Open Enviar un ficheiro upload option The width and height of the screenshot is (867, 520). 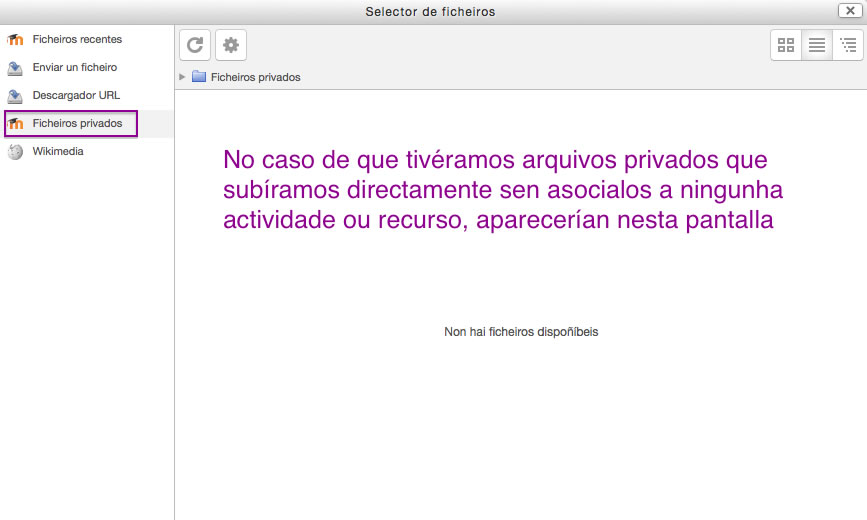[75, 67]
